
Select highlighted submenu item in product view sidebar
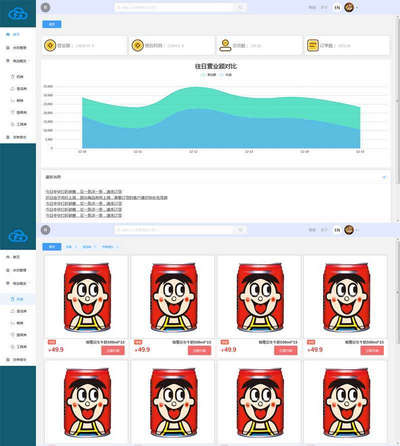tap(17, 299)
